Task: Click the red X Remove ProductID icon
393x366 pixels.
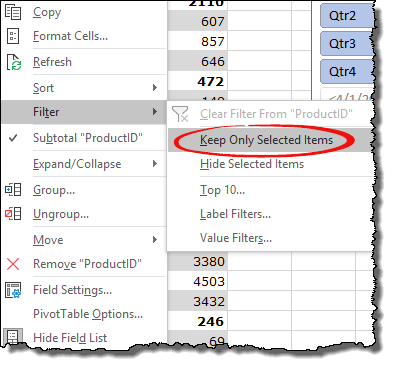Action: [x=13, y=264]
